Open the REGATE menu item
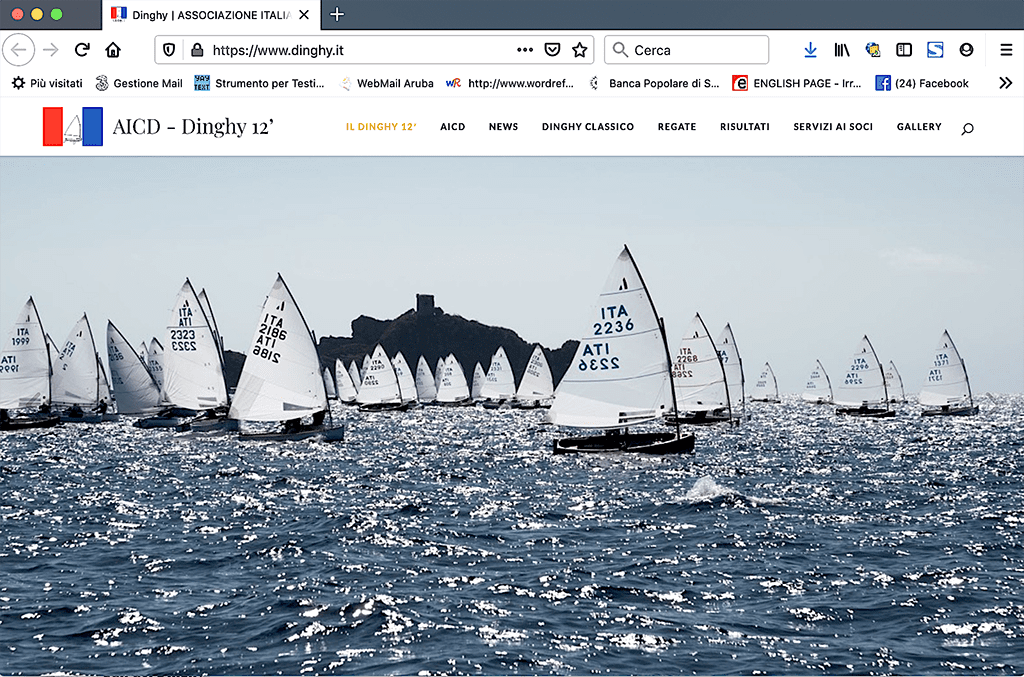1024x677 pixels. click(677, 127)
